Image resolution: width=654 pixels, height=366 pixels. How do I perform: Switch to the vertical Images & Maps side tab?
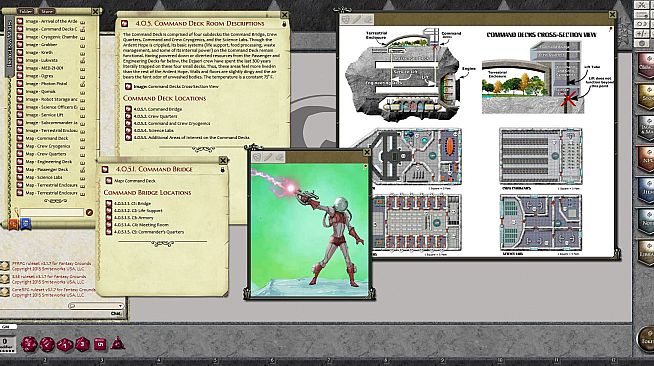click(x=10, y=47)
